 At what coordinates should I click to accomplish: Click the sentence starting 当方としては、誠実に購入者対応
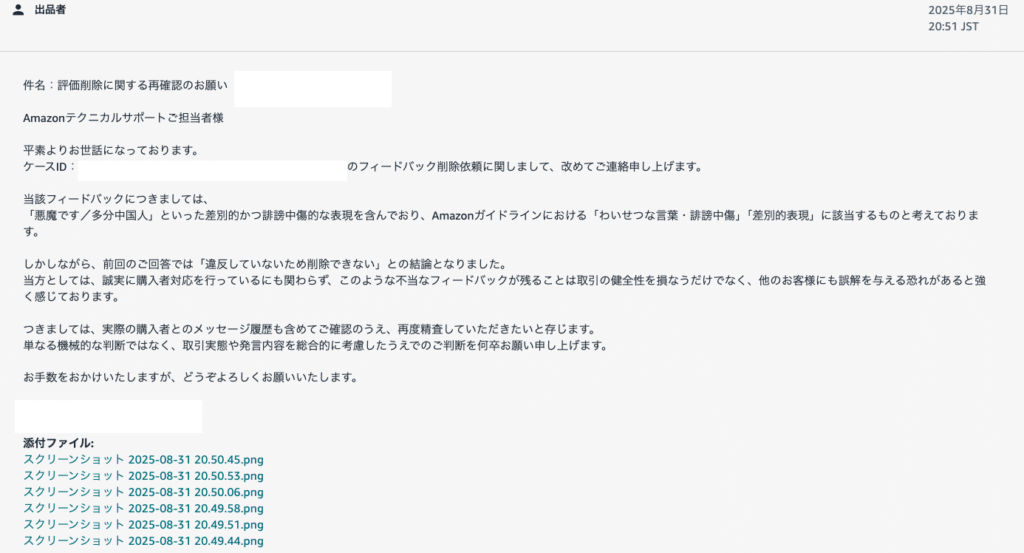[x=504, y=289]
